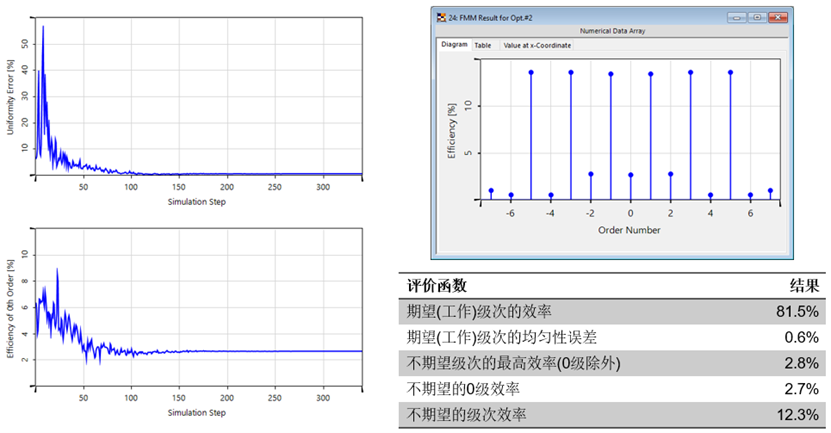Click the 结果 column header

point(805,286)
